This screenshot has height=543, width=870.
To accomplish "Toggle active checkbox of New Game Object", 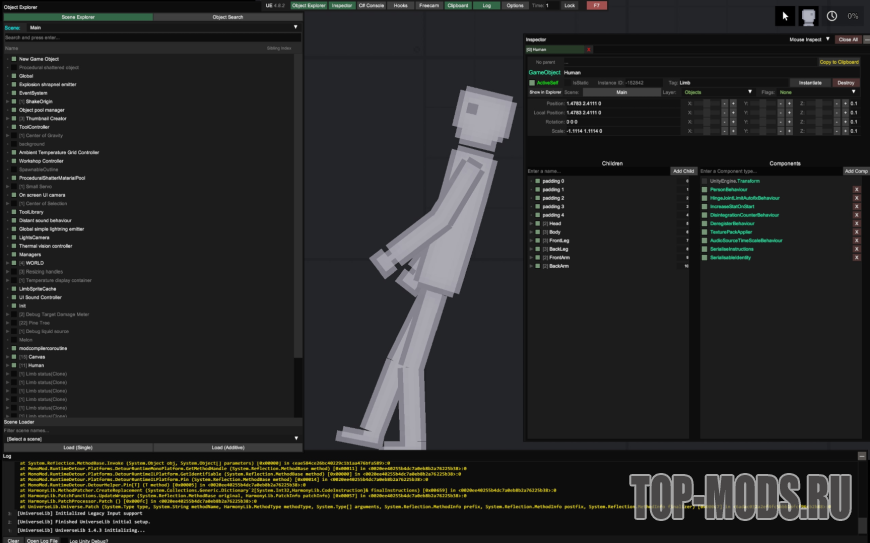I will coord(14,59).
